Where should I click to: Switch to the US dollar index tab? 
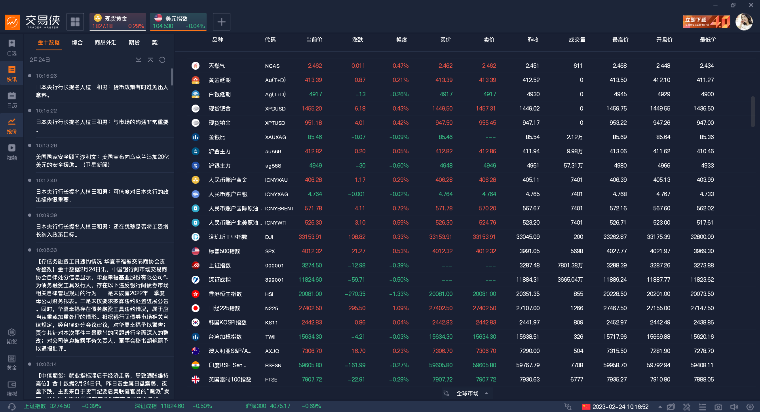[x=178, y=22]
